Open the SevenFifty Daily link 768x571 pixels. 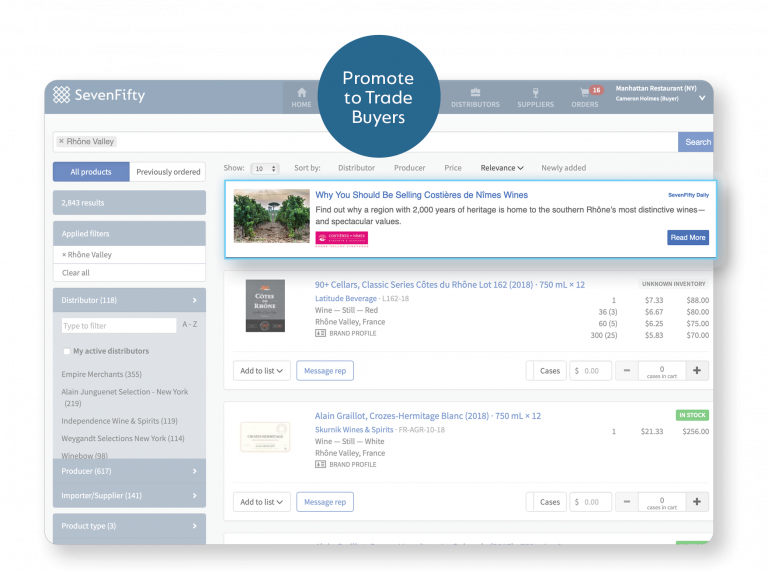coord(688,195)
